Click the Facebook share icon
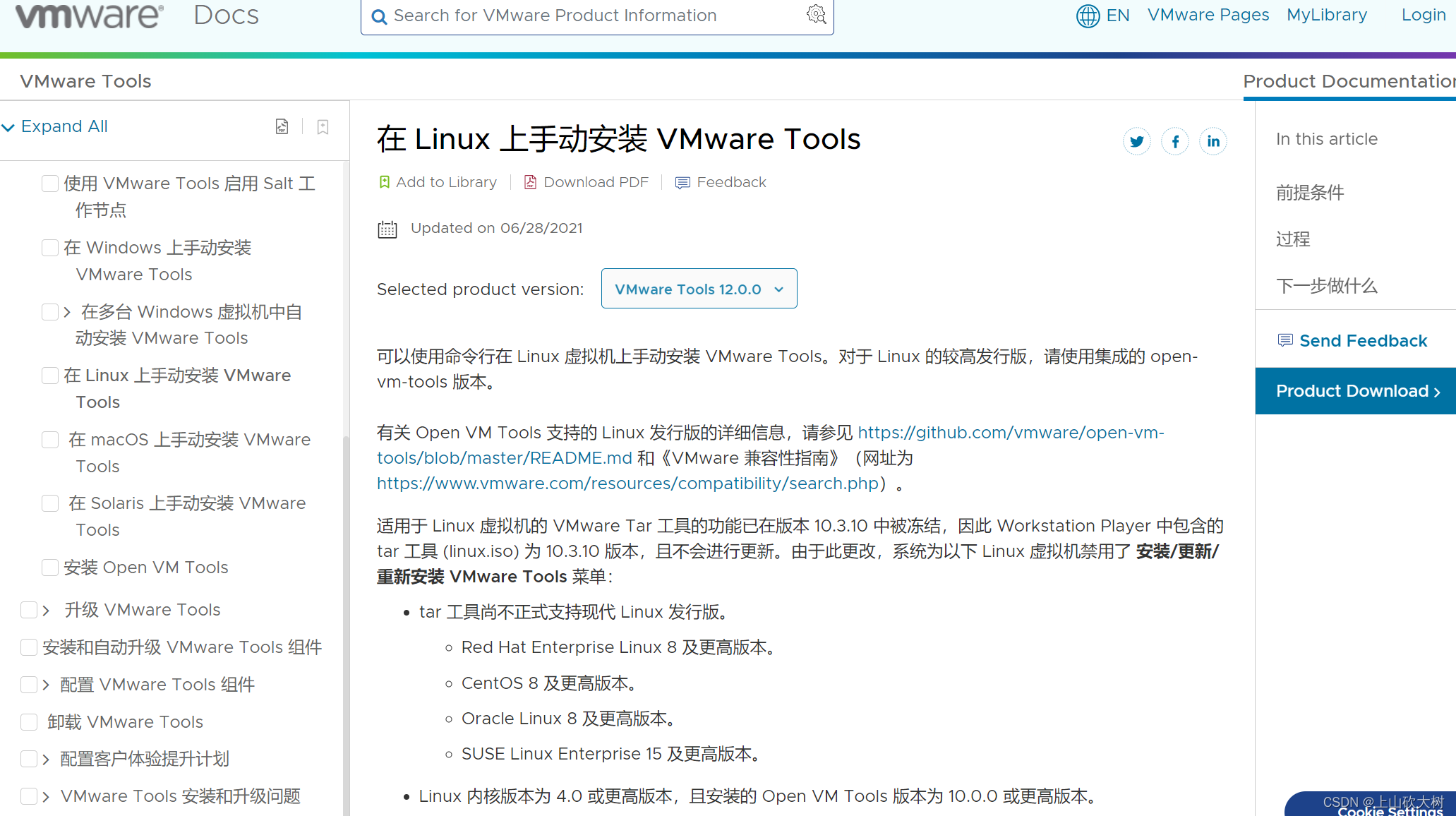The height and width of the screenshot is (816, 1456). click(1175, 141)
